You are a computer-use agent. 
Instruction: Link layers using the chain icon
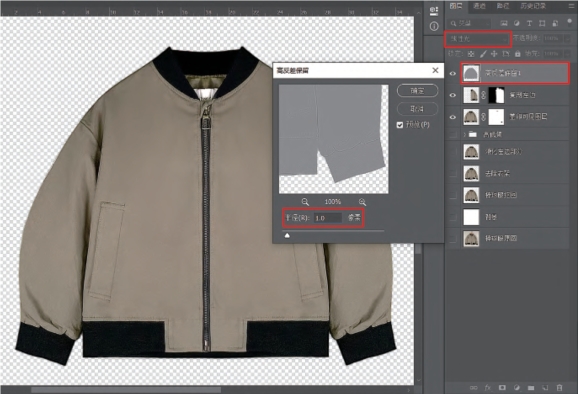(473, 388)
